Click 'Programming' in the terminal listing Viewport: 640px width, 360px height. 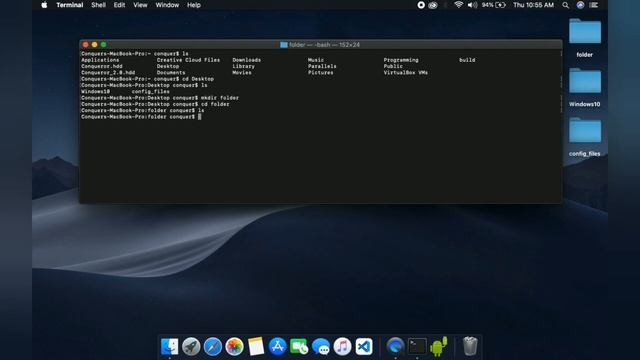tap(401, 60)
